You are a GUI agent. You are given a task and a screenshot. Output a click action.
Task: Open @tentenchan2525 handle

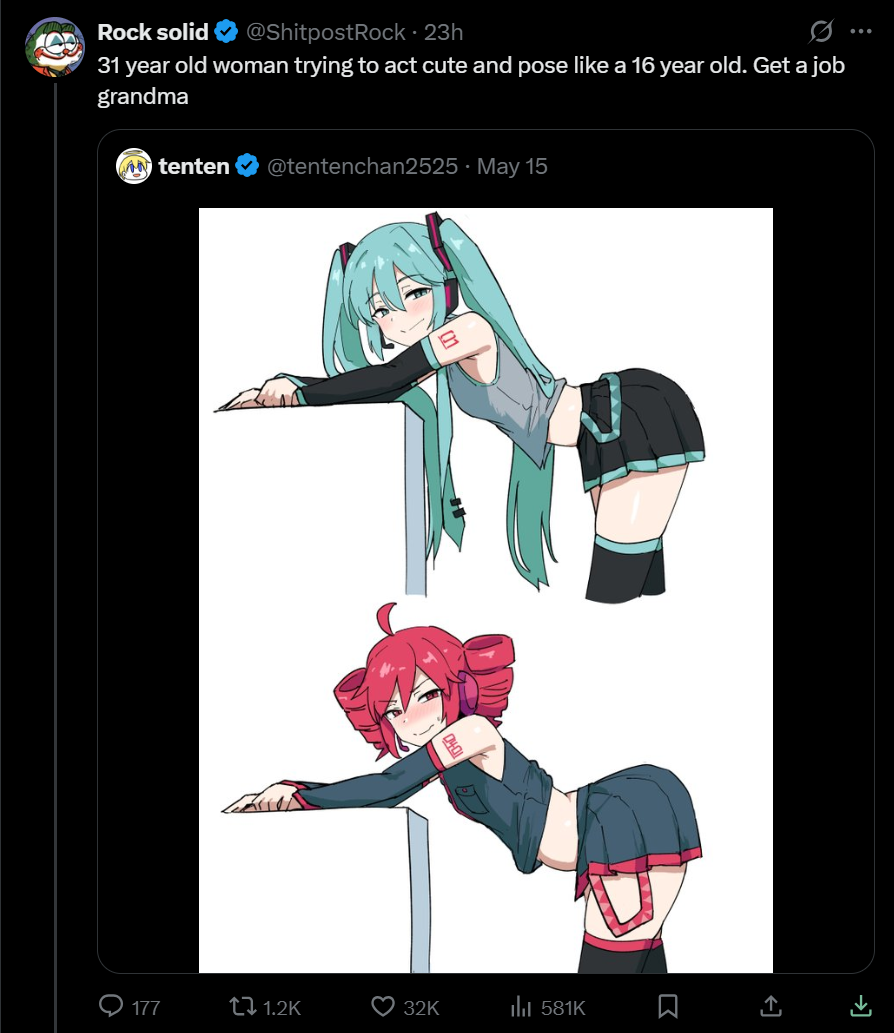click(362, 166)
